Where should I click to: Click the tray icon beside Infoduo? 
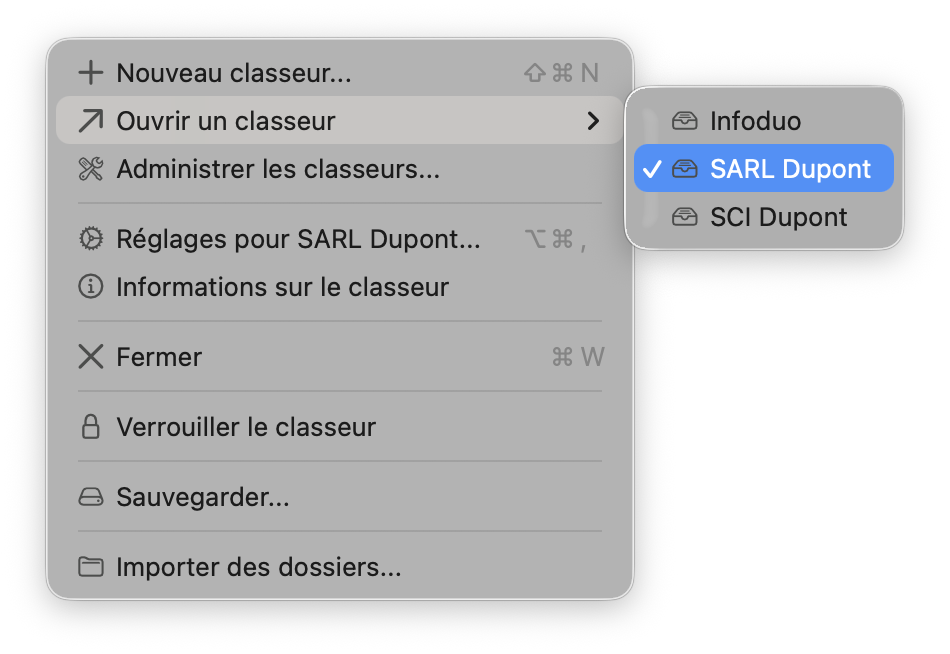(x=685, y=121)
